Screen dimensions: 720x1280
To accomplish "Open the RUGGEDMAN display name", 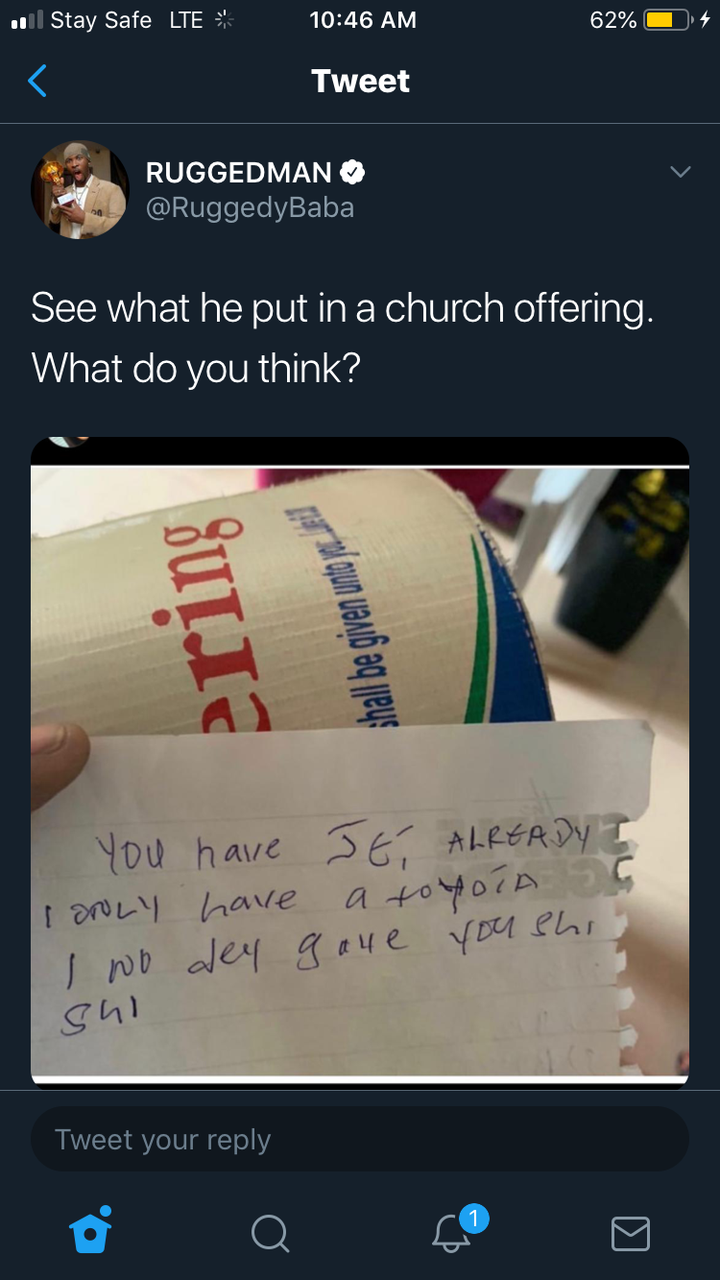I will point(239,172).
